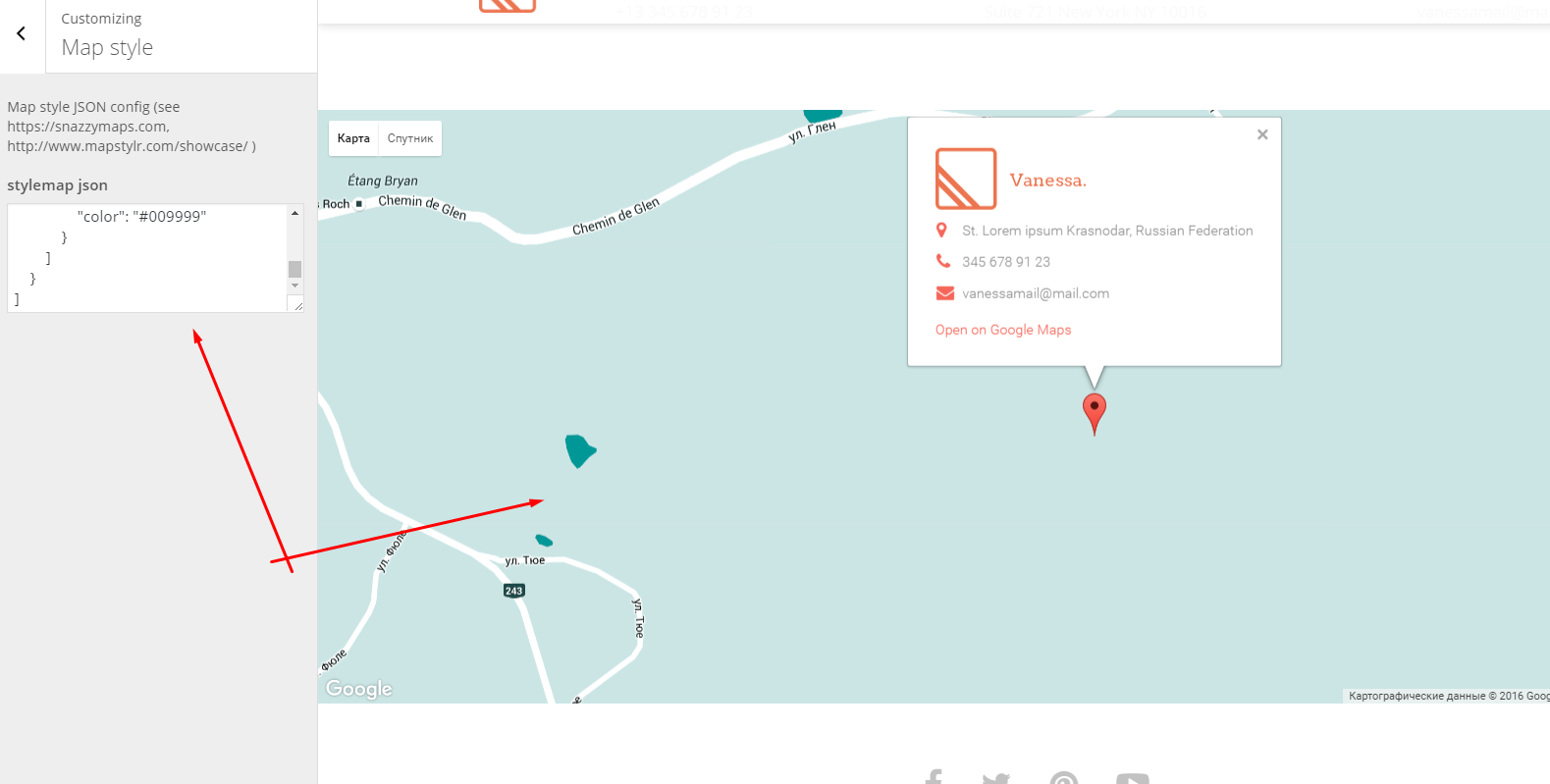Click the envelope icon beside the email address
1550x784 pixels.
[x=944, y=293]
